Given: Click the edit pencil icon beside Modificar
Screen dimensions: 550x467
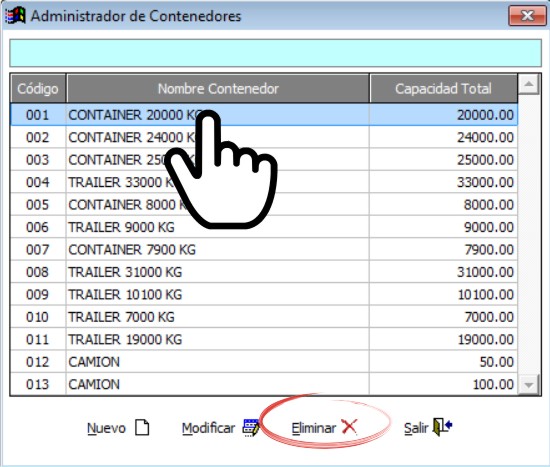Looking at the screenshot, I should pos(251,427).
